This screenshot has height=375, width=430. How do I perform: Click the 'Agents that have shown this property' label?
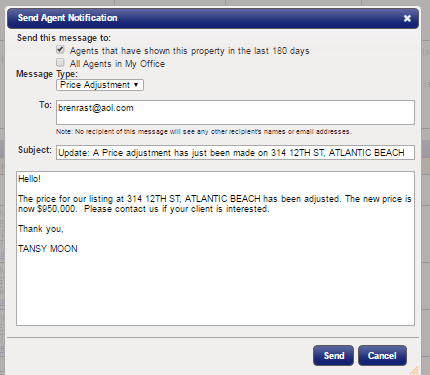point(189,51)
